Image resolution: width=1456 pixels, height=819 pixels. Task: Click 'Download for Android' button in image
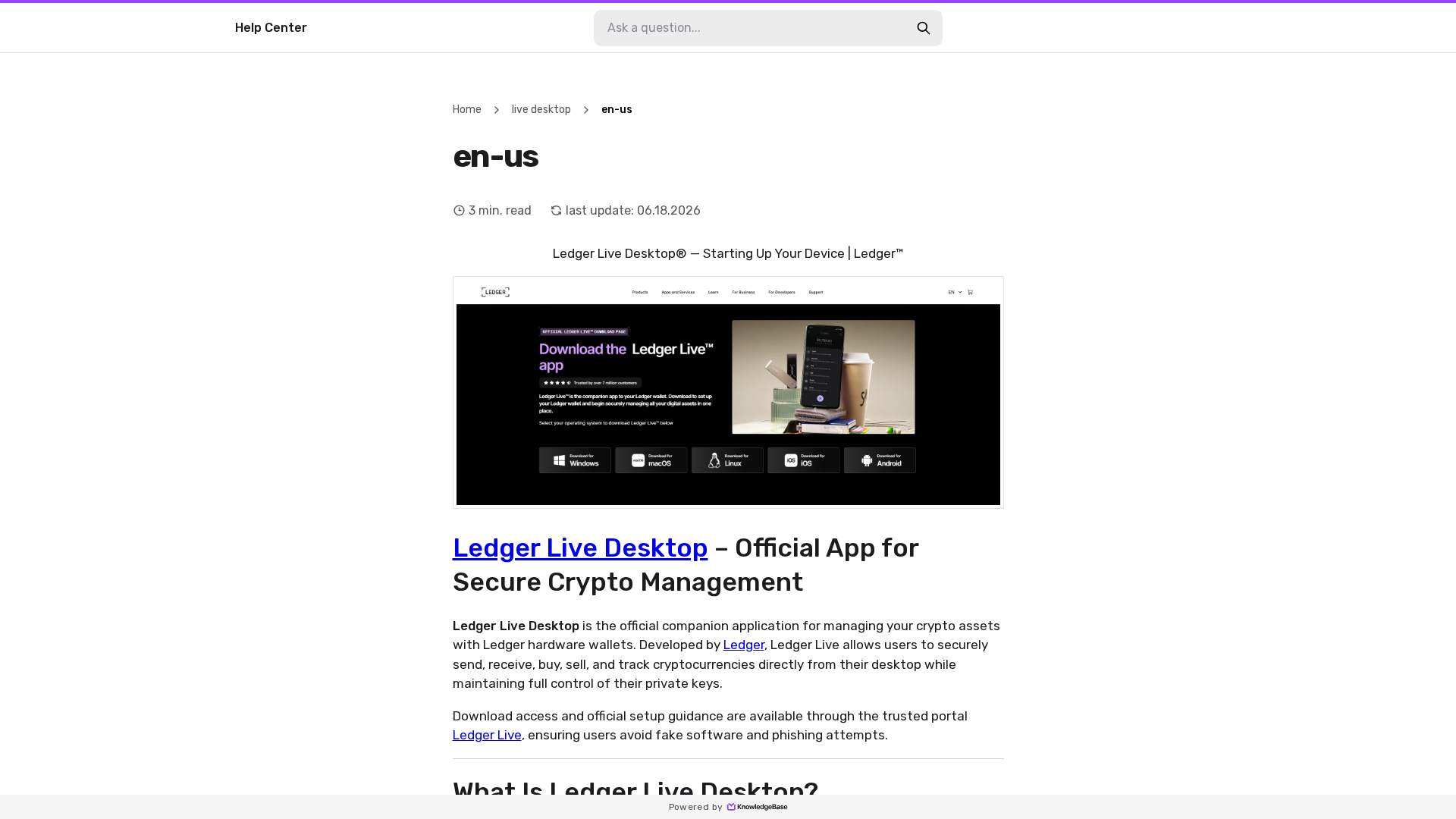click(880, 460)
